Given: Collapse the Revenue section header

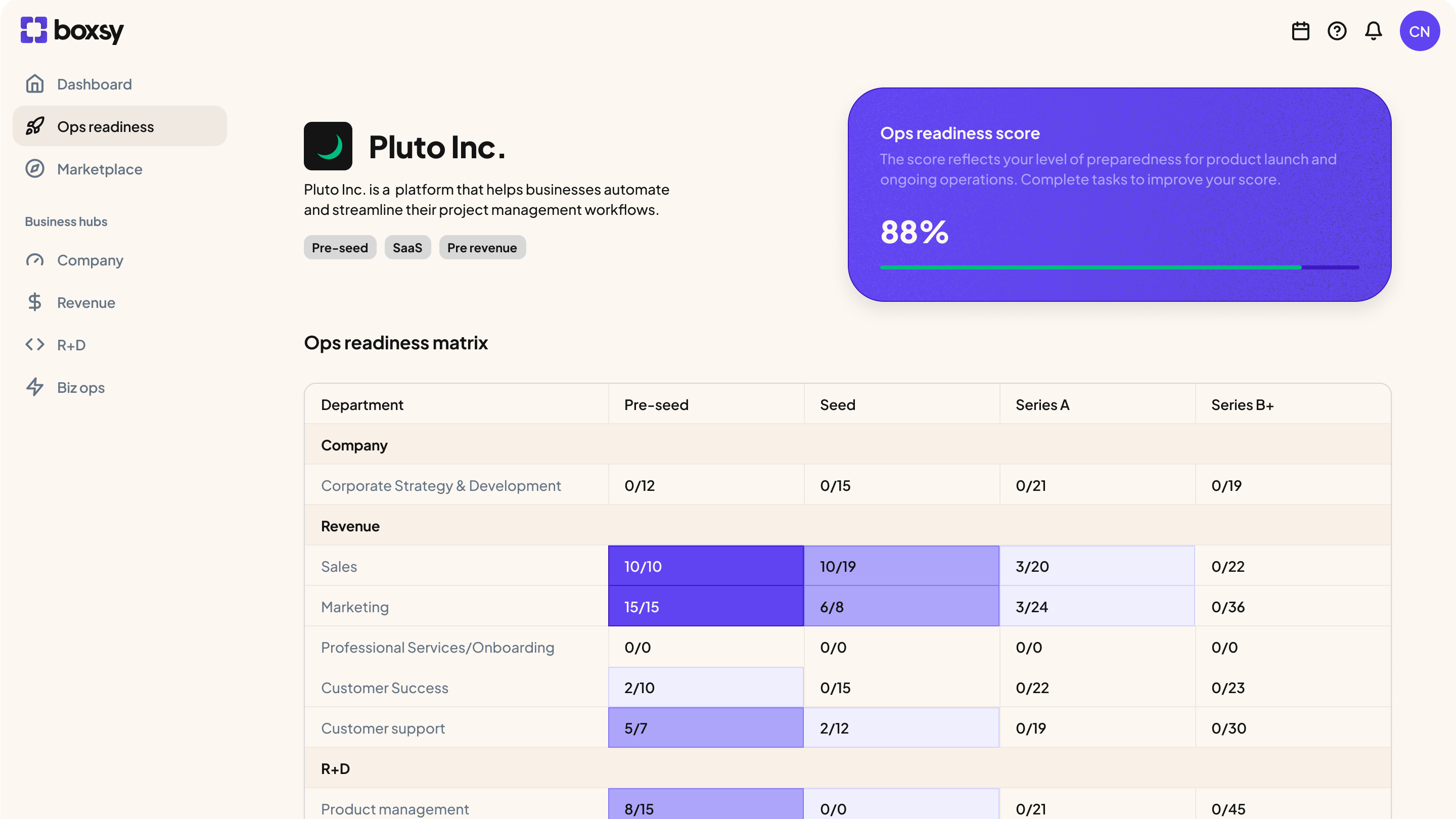Looking at the screenshot, I should [x=350, y=526].
